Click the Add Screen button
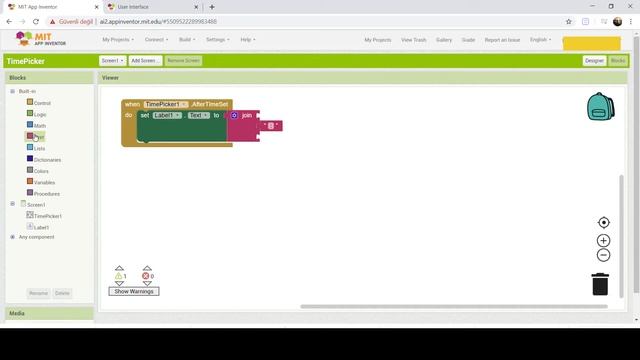 point(145,60)
